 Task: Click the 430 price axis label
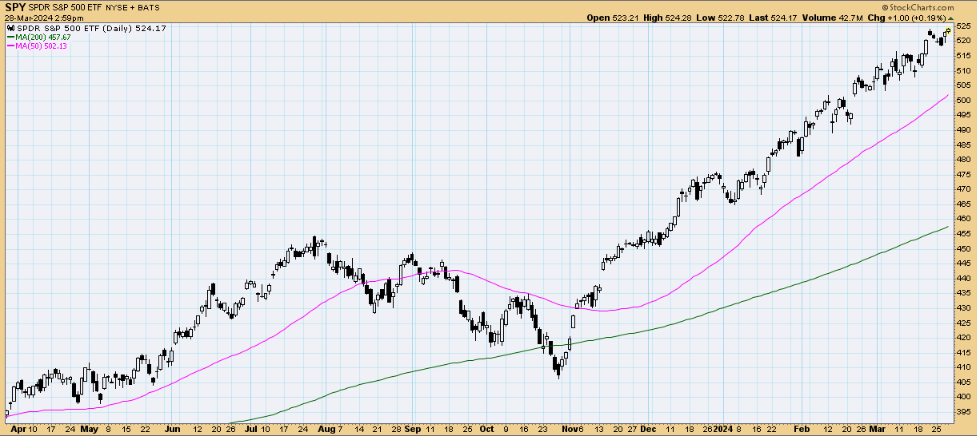(x=962, y=308)
